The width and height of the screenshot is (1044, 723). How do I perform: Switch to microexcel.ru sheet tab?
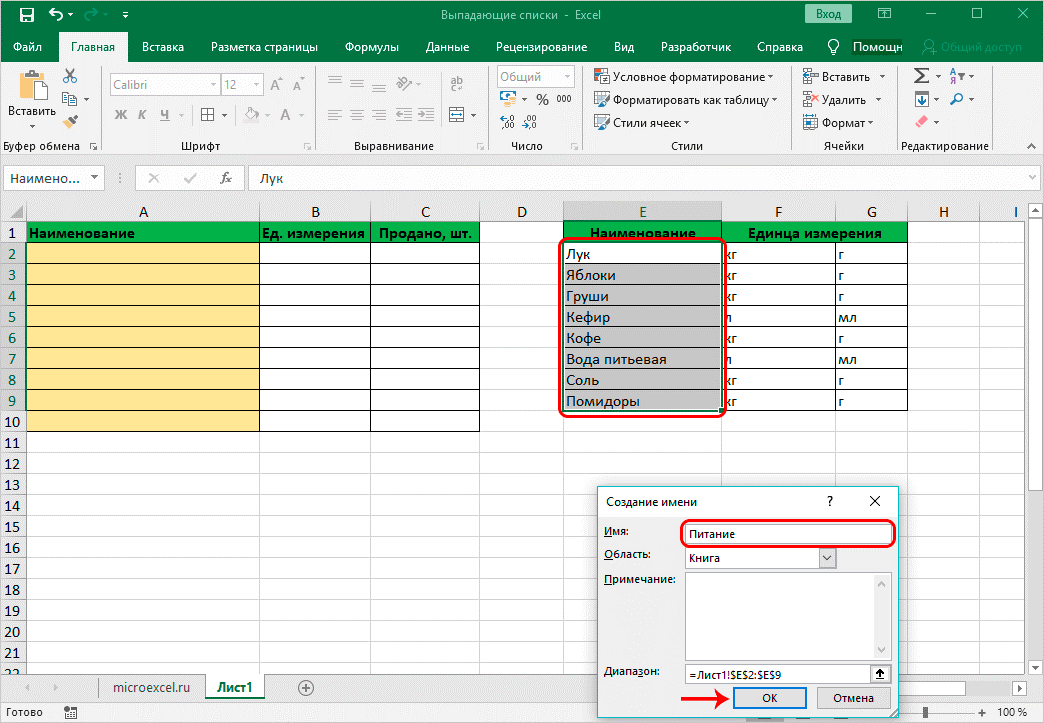click(151, 688)
